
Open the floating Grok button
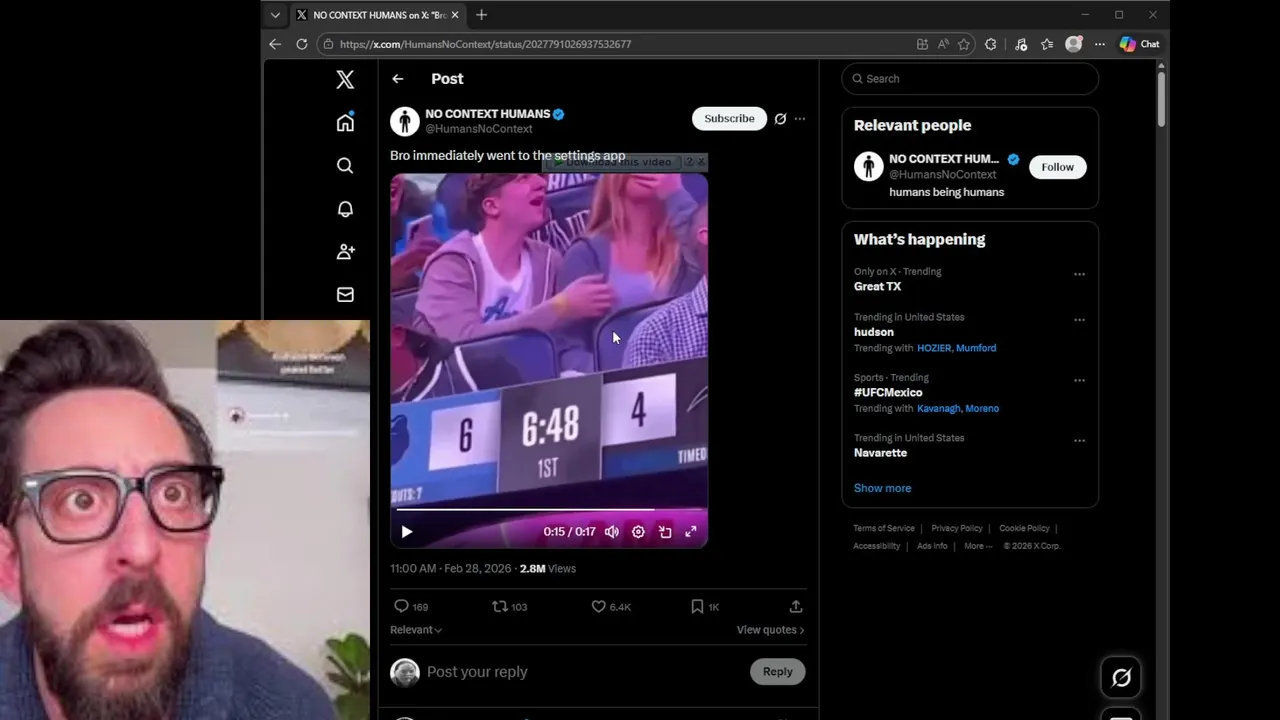1121,678
